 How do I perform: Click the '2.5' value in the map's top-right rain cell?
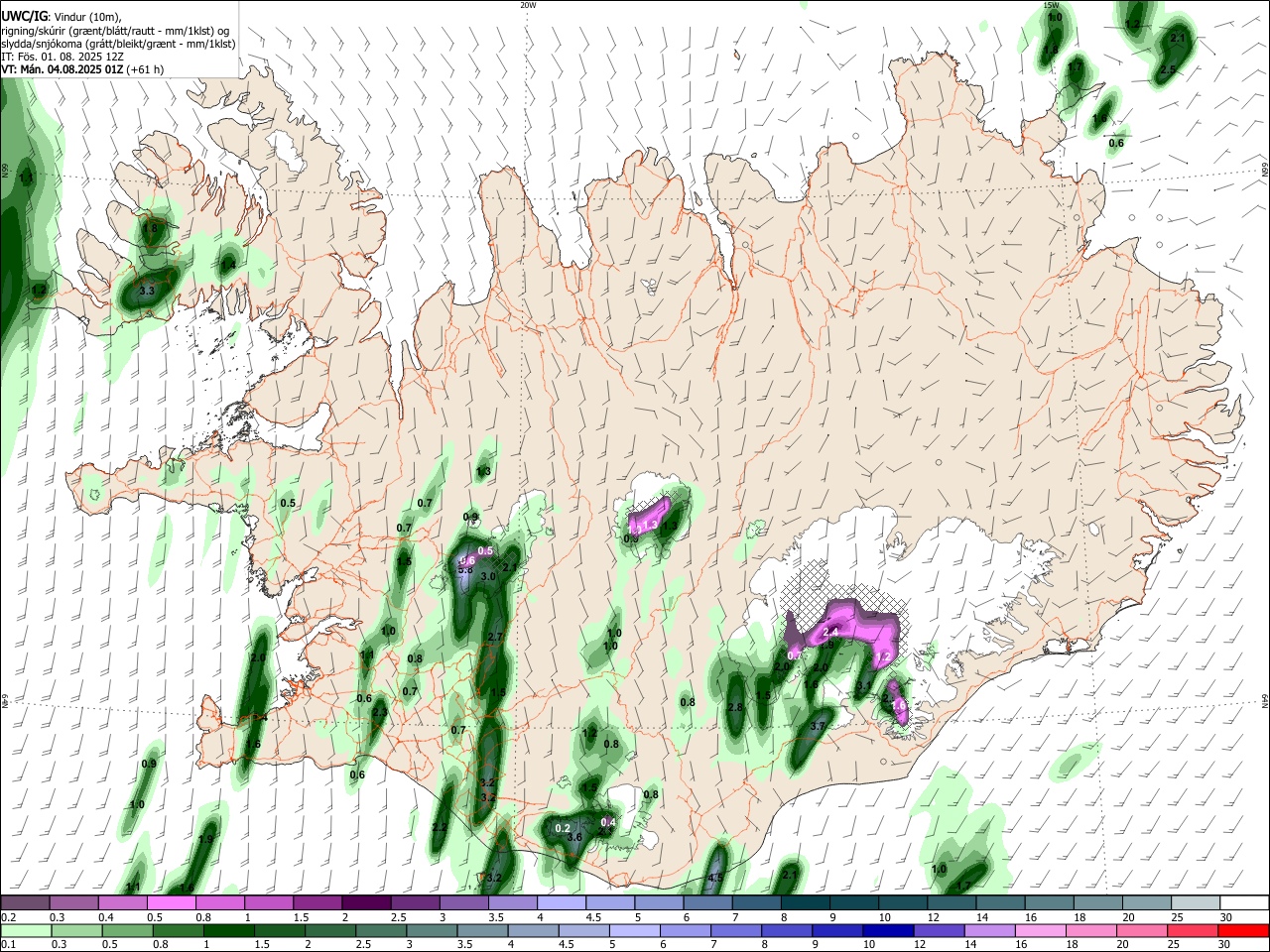click(1168, 69)
